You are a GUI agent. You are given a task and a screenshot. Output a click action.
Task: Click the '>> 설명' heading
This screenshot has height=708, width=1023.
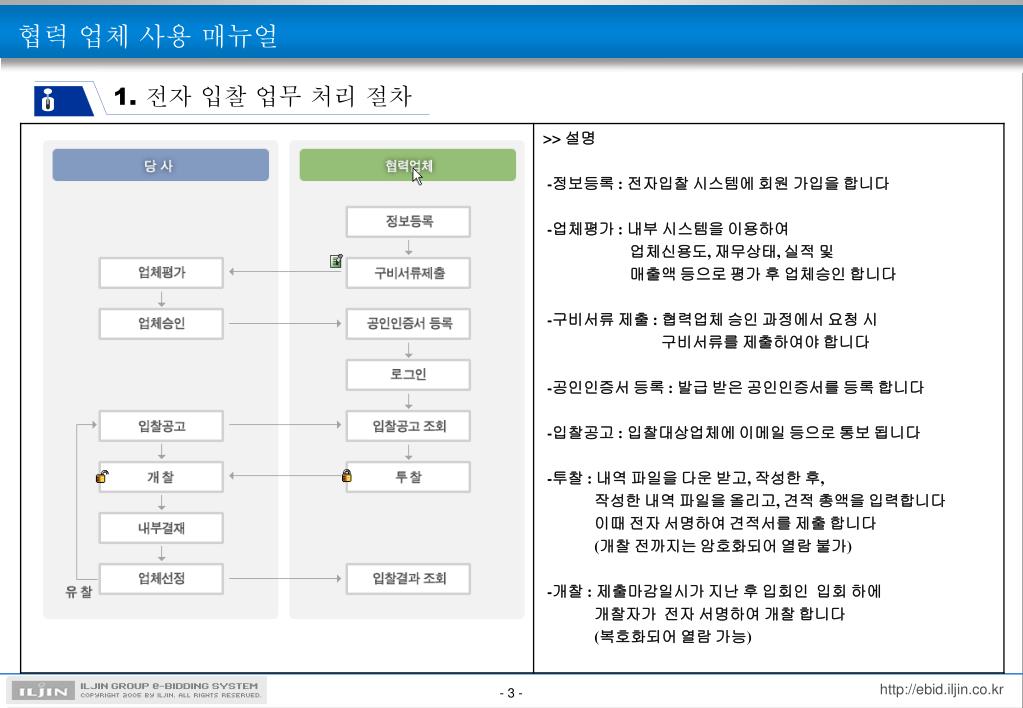coord(569,138)
